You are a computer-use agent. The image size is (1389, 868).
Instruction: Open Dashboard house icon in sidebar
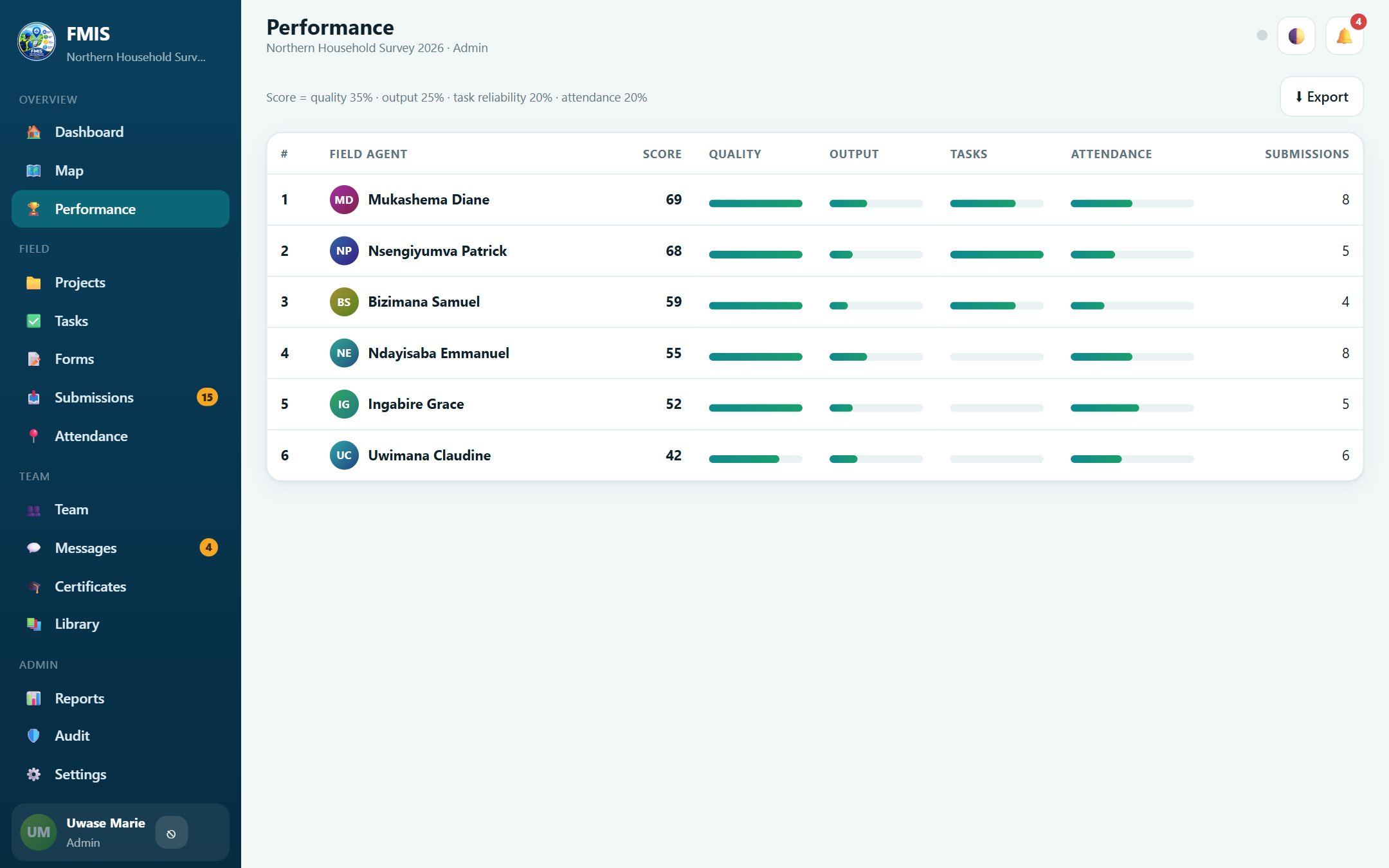click(x=33, y=132)
